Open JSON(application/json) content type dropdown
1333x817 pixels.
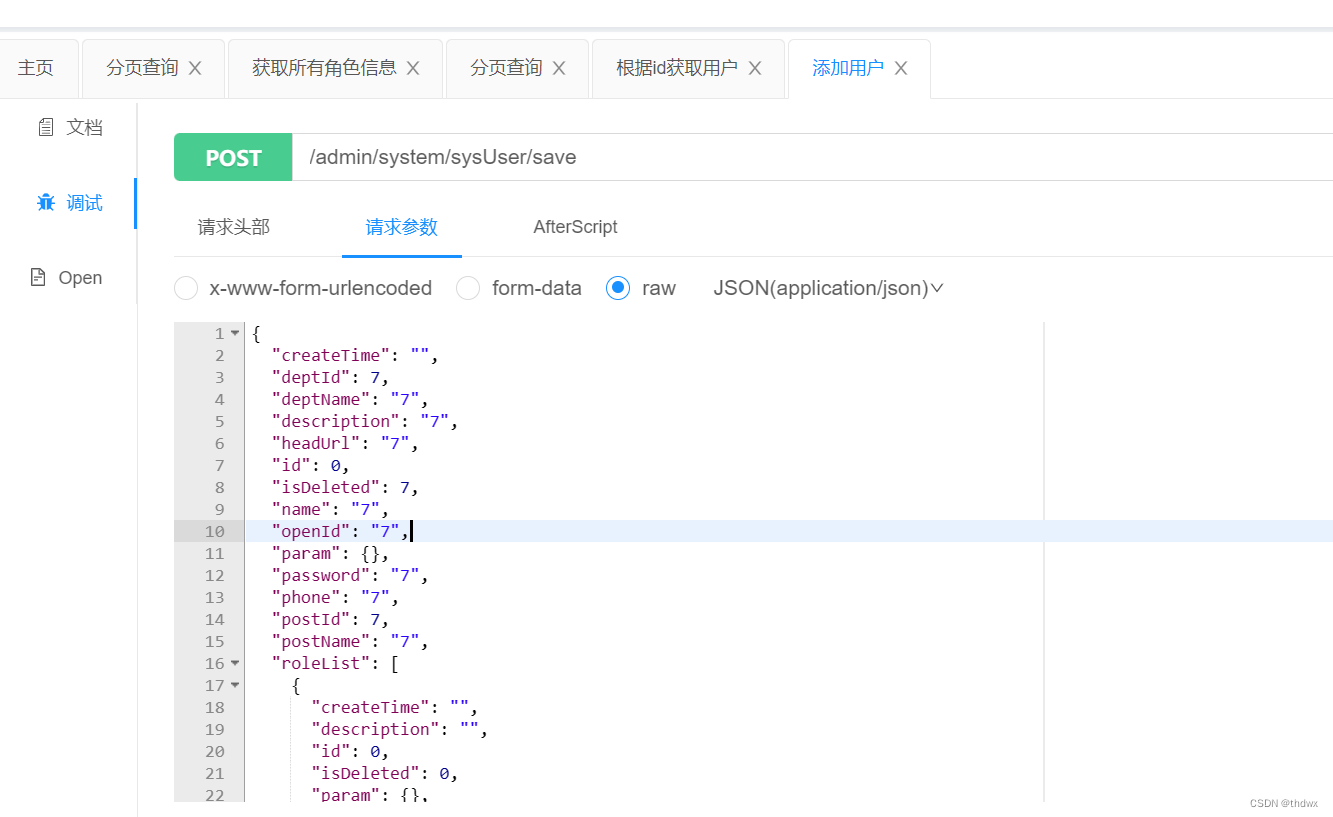[x=828, y=288]
